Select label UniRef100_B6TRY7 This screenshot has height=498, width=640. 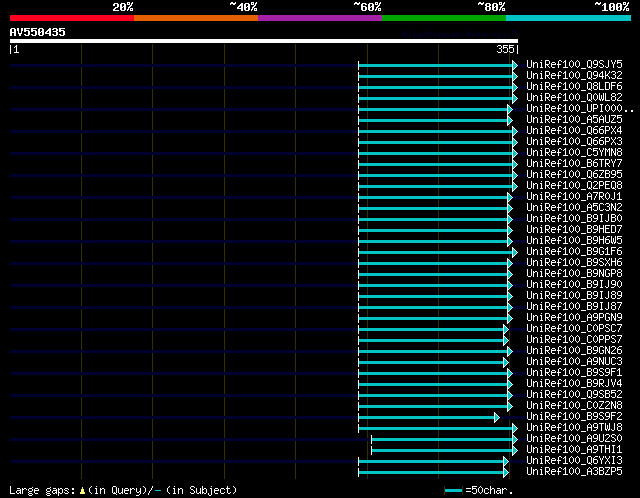tap(574, 164)
